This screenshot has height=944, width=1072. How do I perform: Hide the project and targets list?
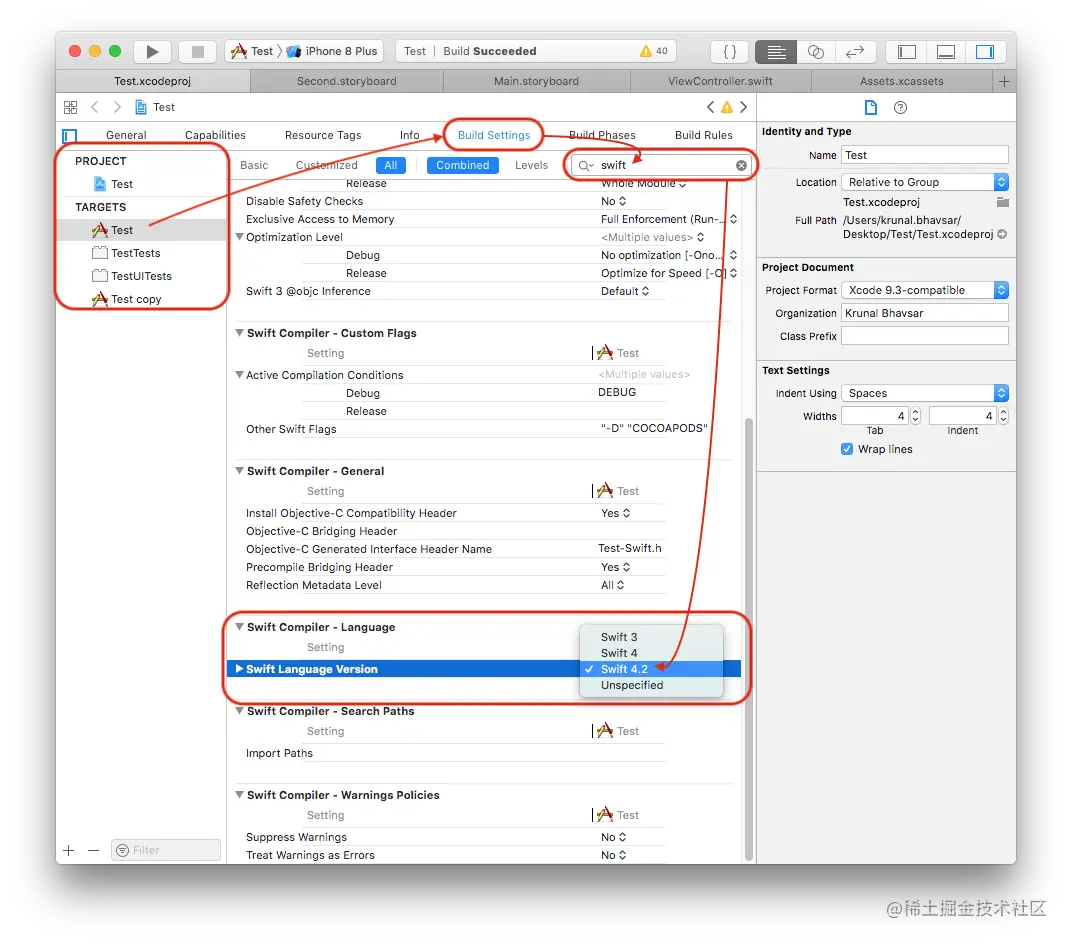coord(70,135)
